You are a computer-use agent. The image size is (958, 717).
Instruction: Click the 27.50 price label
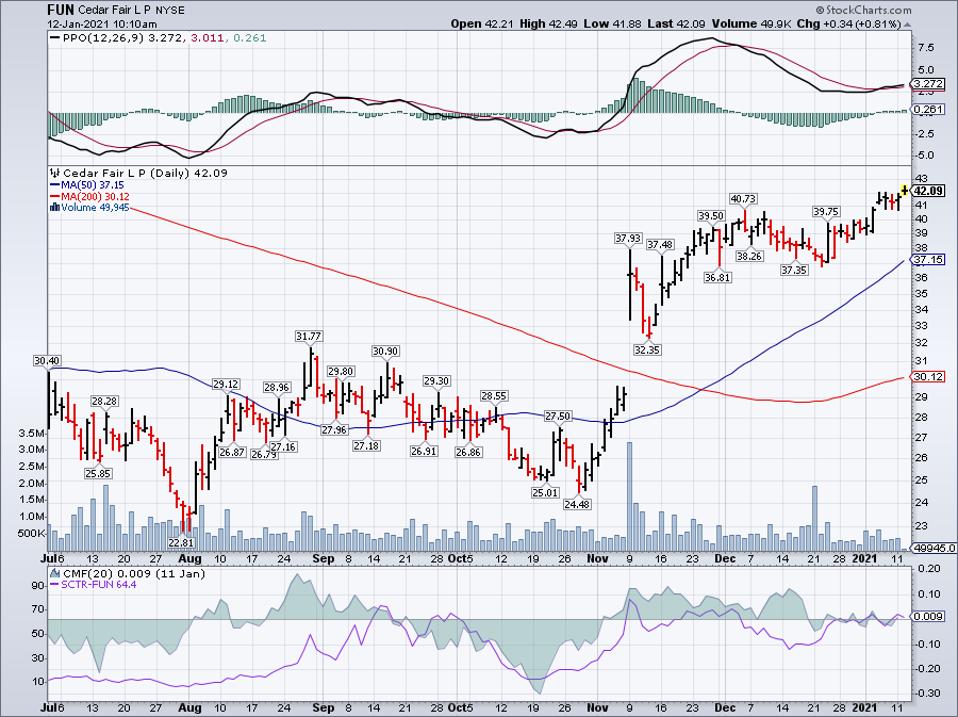click(558, 416)
